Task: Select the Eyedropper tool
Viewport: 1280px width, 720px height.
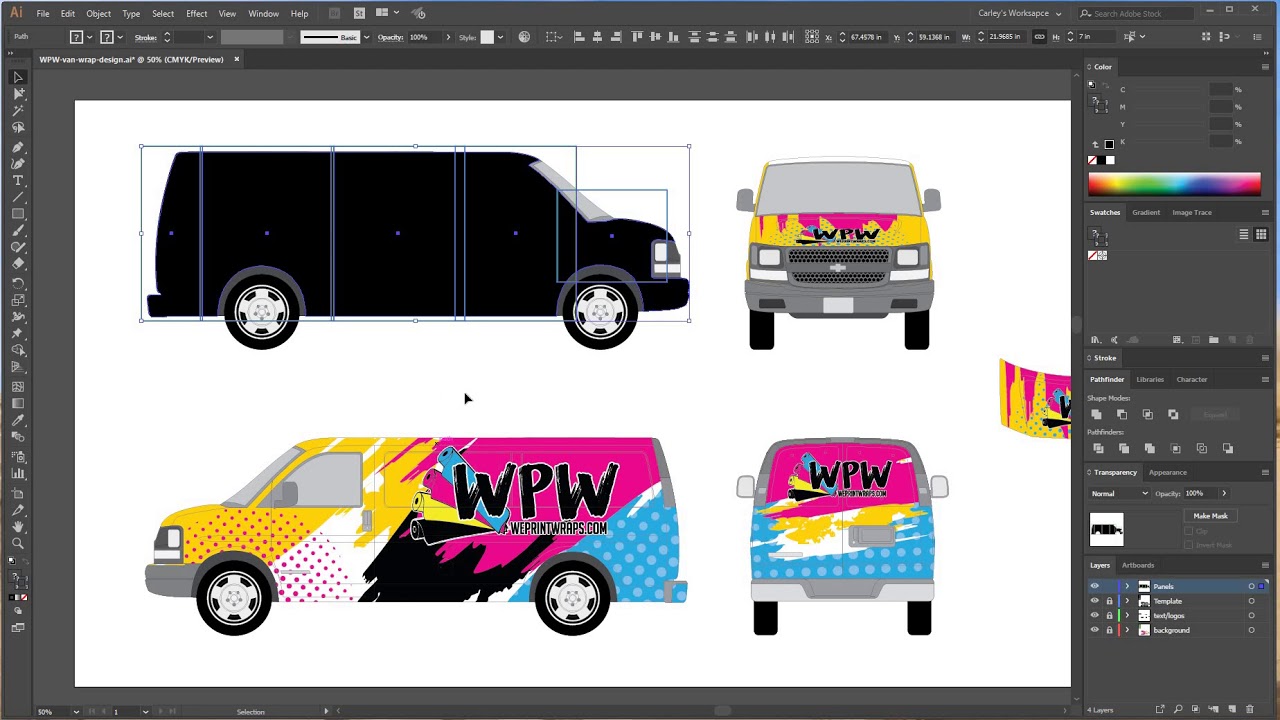Action: coord(18,421)
